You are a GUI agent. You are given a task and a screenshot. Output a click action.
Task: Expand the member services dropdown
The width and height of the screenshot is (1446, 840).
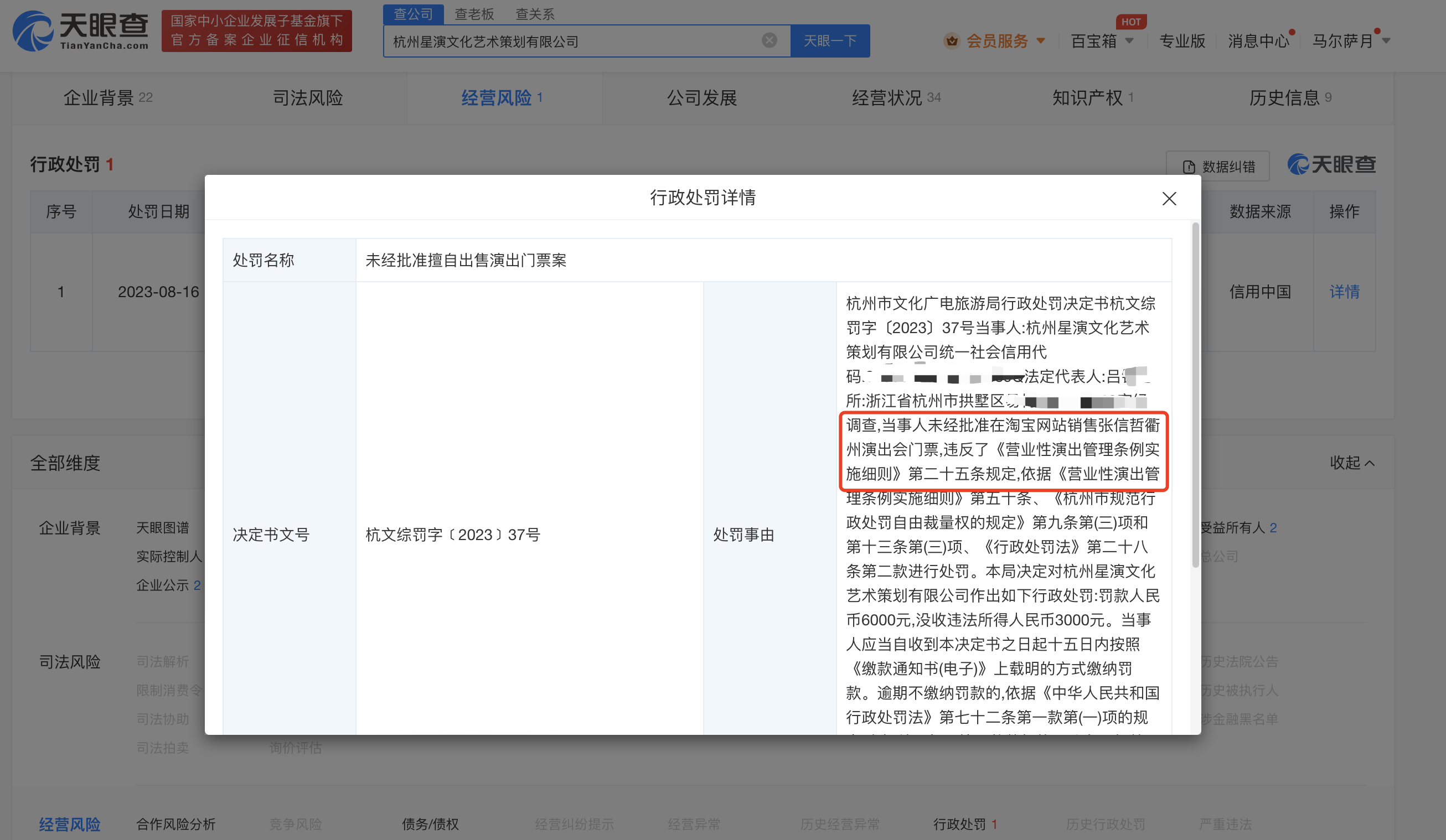click(x=1041, y=41)
